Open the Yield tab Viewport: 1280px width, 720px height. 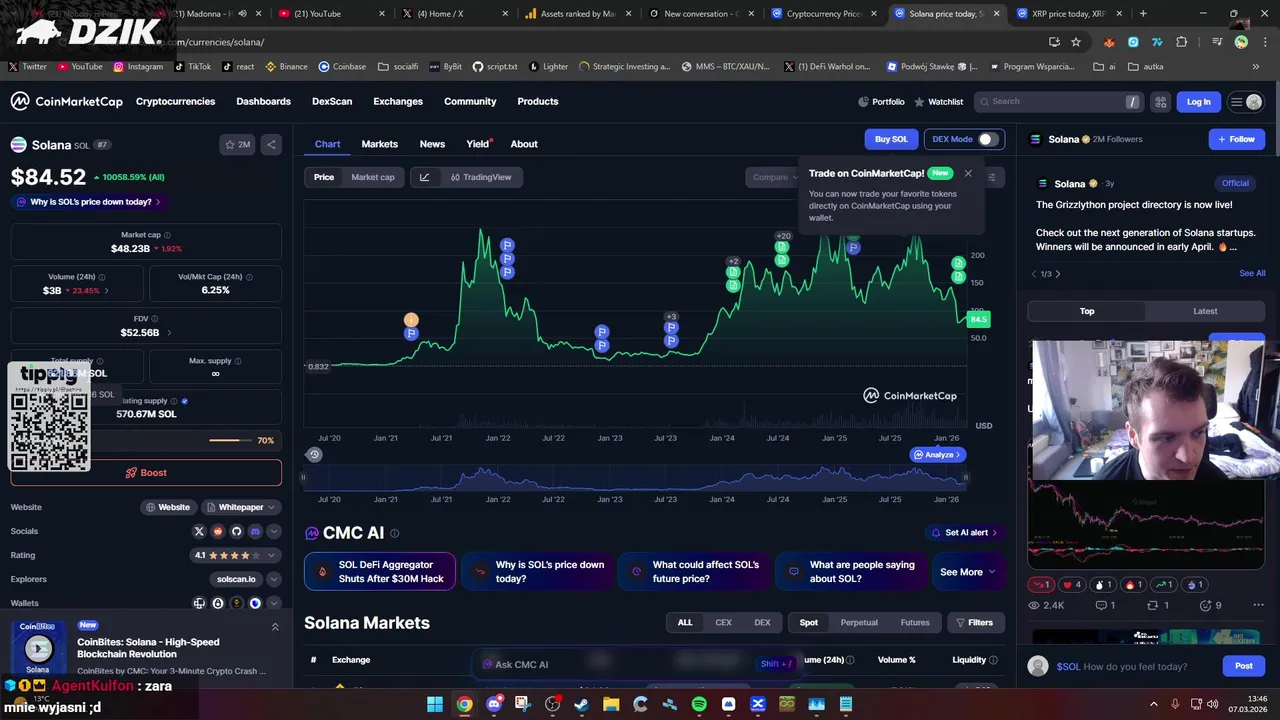click(478, 144)
